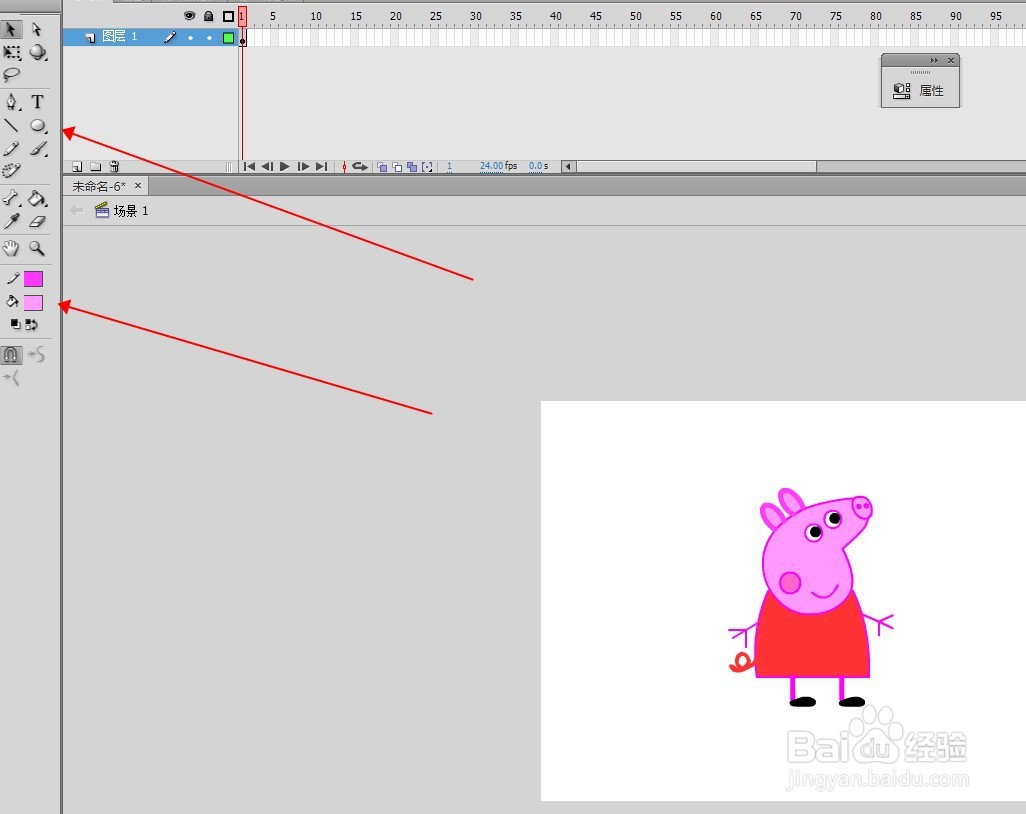Image resolution: width=1026 pixels, height=814 pixels.
Task: Toggle loop playback button
Action: [360, 167]
